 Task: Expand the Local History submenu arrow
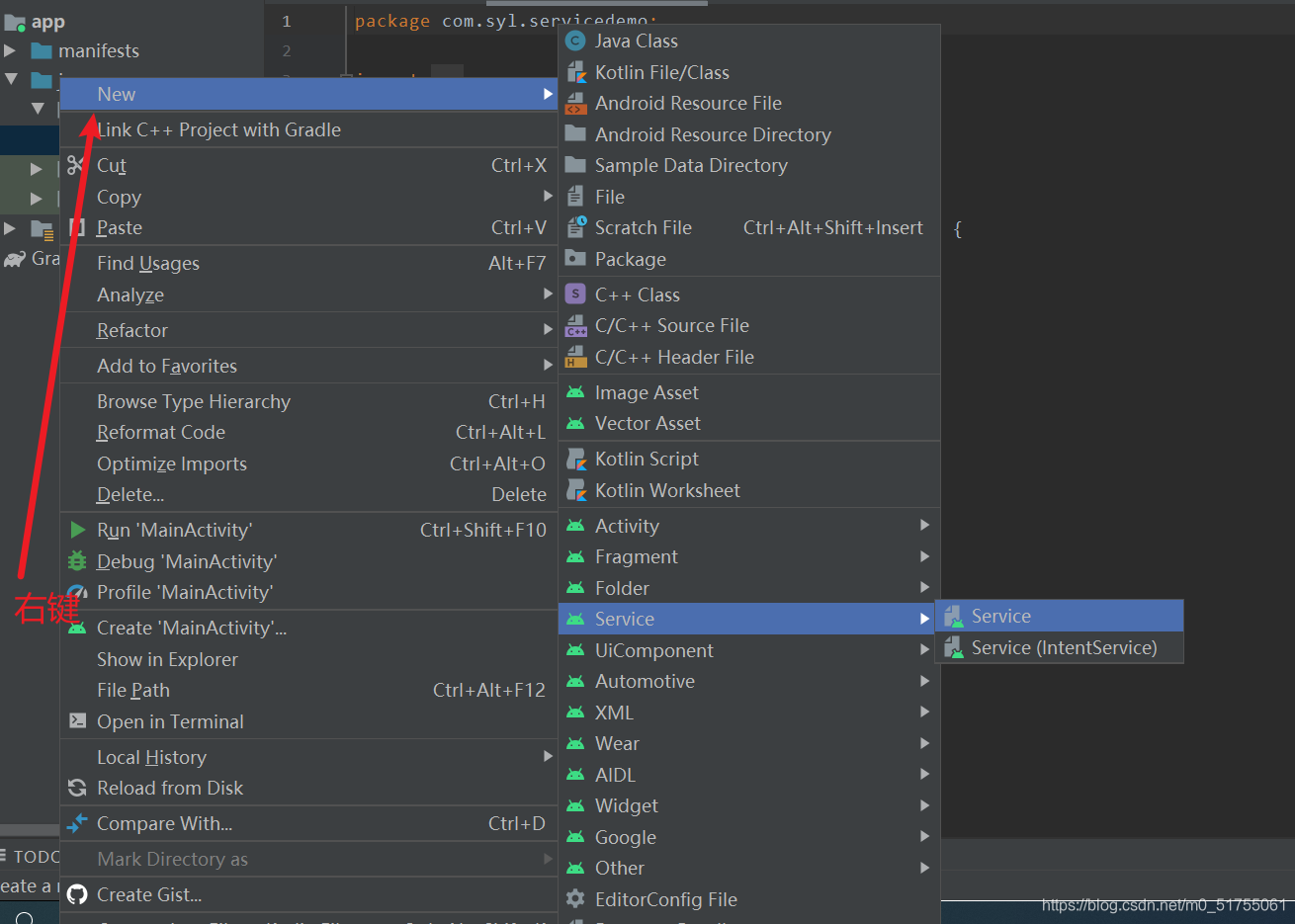(548, 756)
